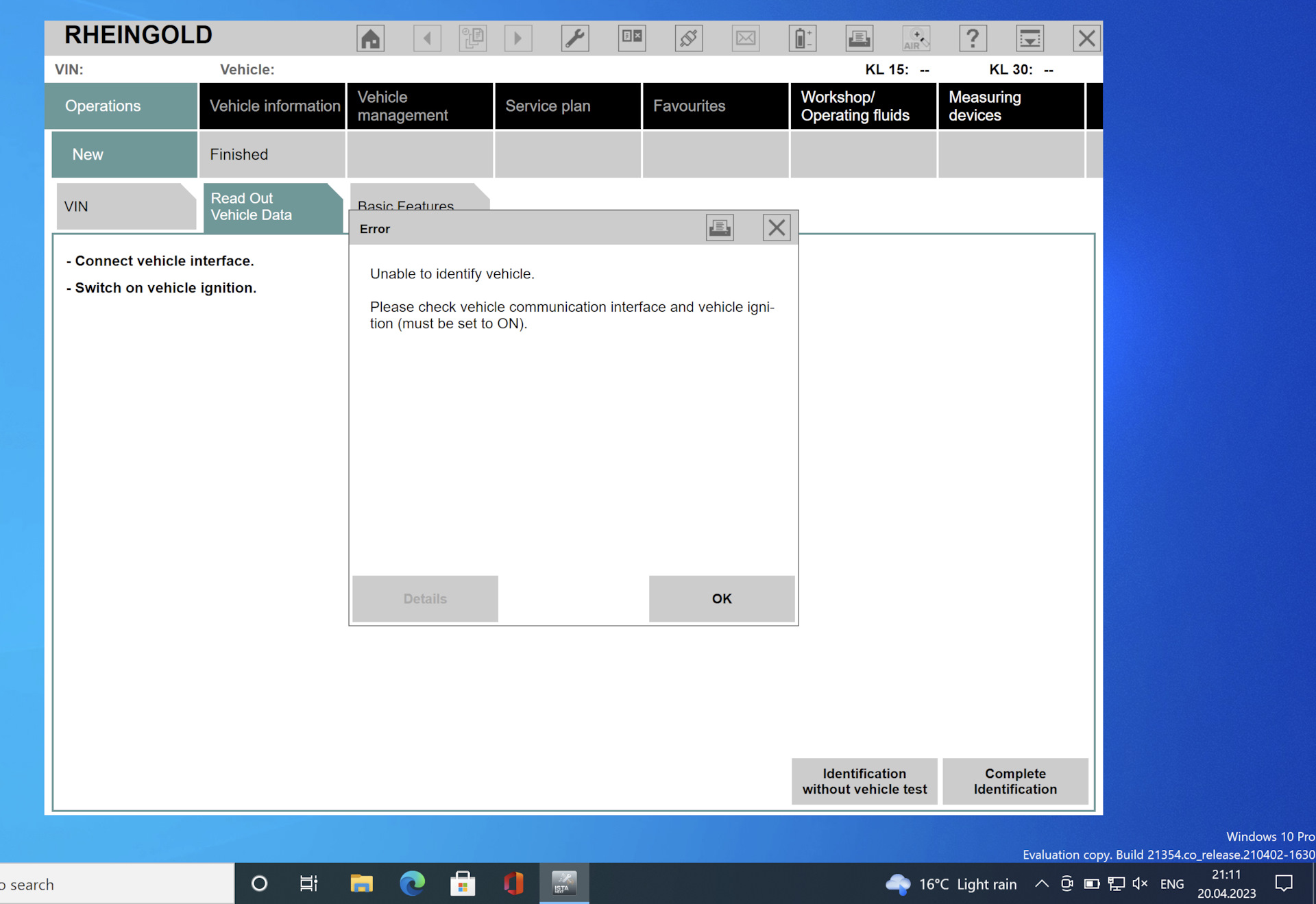Click the network tray icon
The height and width of the screenshot is (904, 1316).
tap(1116, 884)
